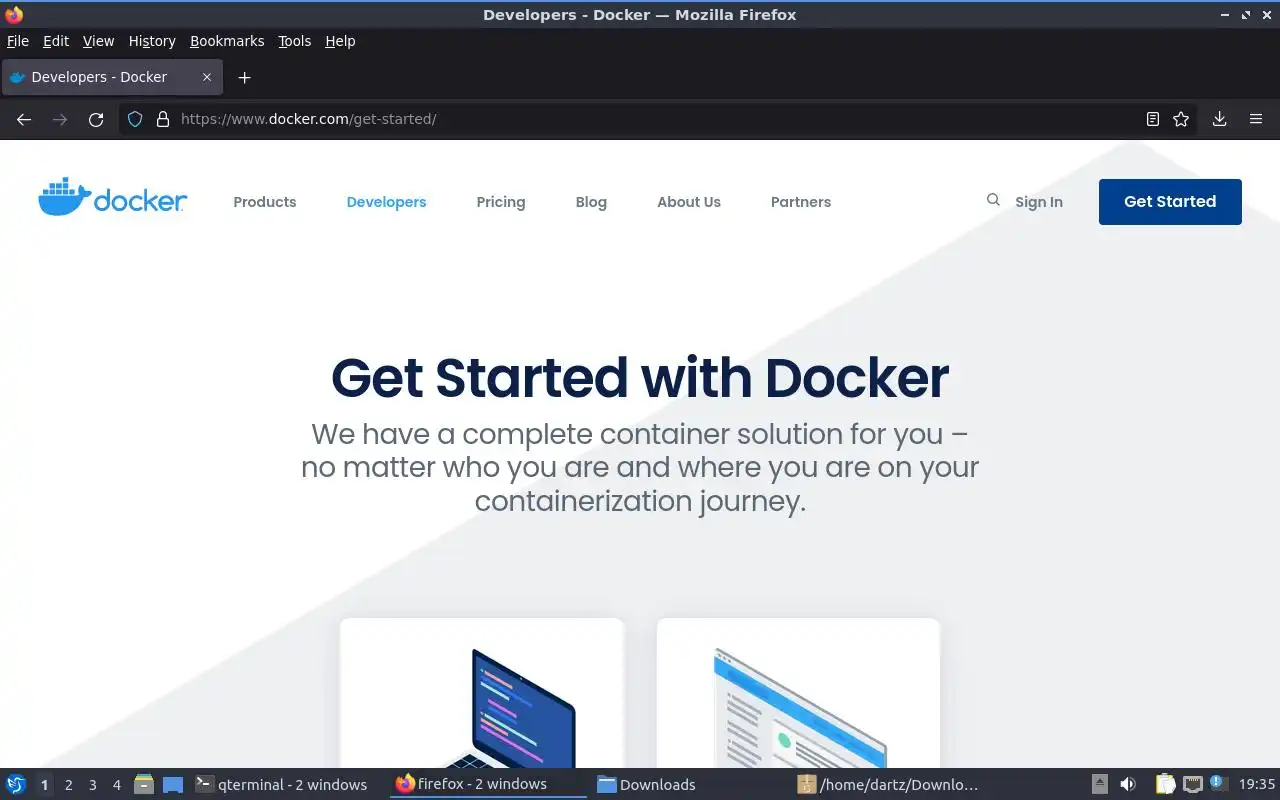Open the Products navigation link
1280x800 pixels.
click(x=265, y=202)
